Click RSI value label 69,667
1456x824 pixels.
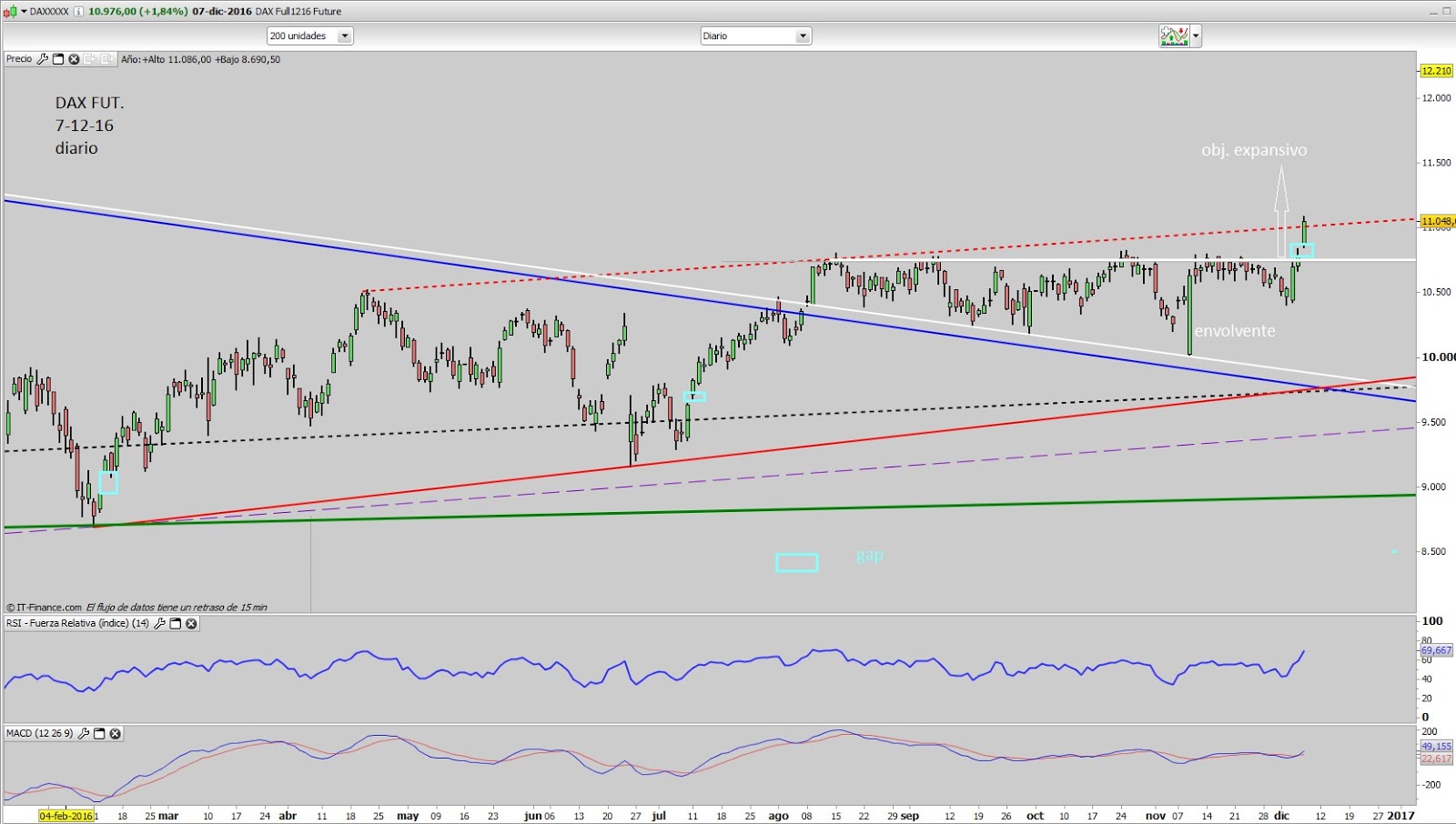[x=1437, y=650]
